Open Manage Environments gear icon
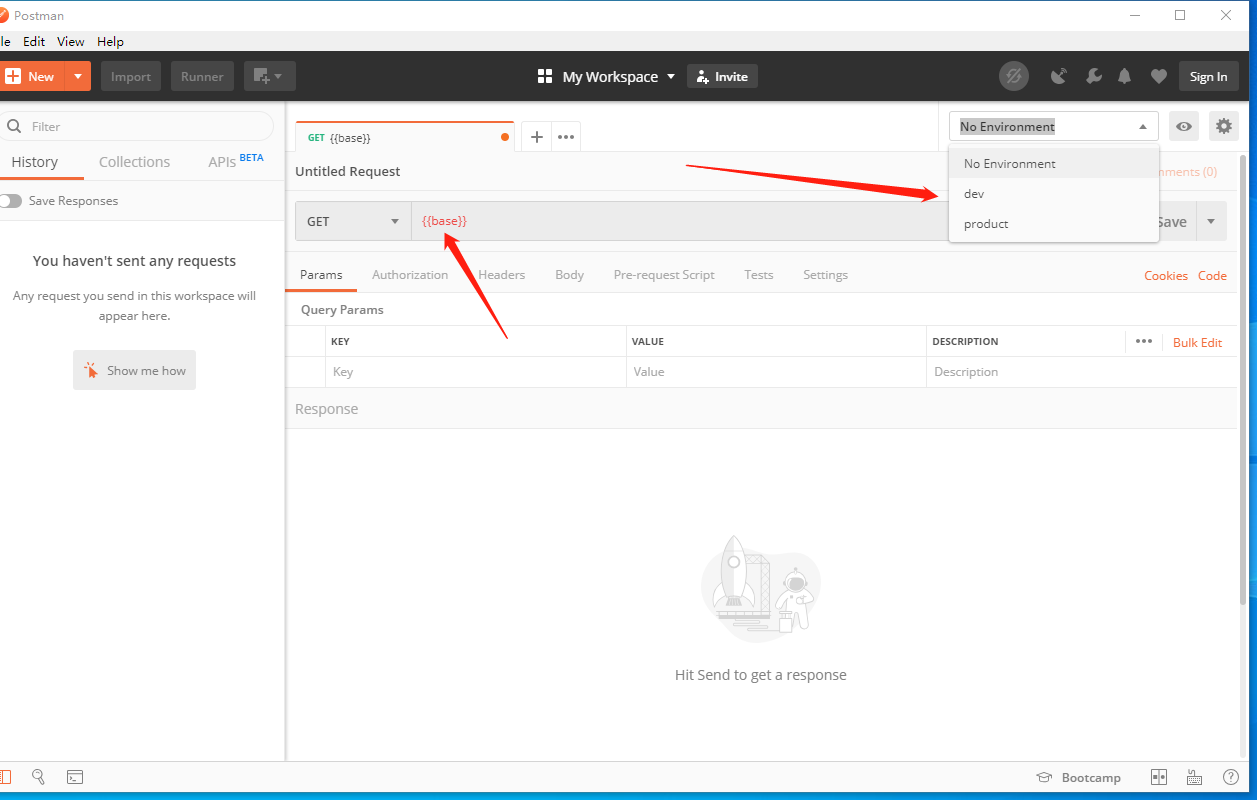 tap(1224, 126)
